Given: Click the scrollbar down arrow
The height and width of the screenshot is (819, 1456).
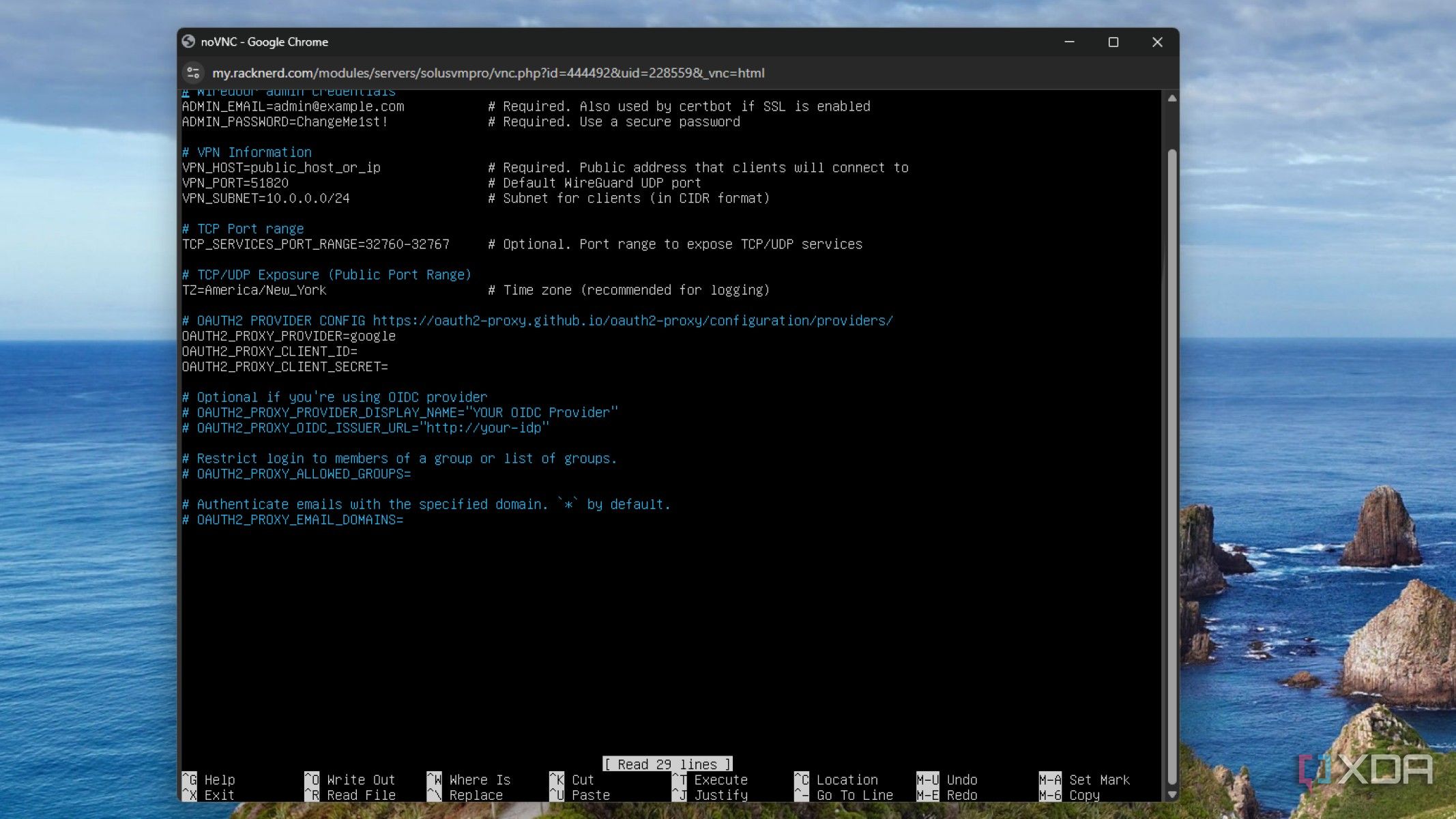Looking at the screenshot, I should pyautogui.click(x=1171, y=794).
